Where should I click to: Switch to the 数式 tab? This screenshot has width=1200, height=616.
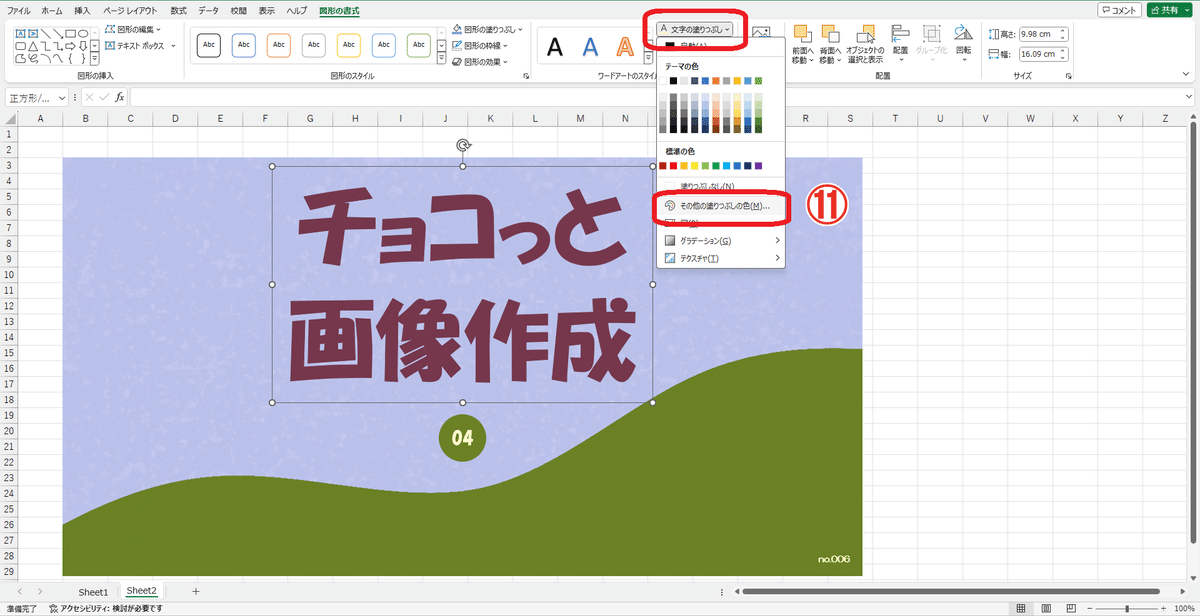(178, 10)
